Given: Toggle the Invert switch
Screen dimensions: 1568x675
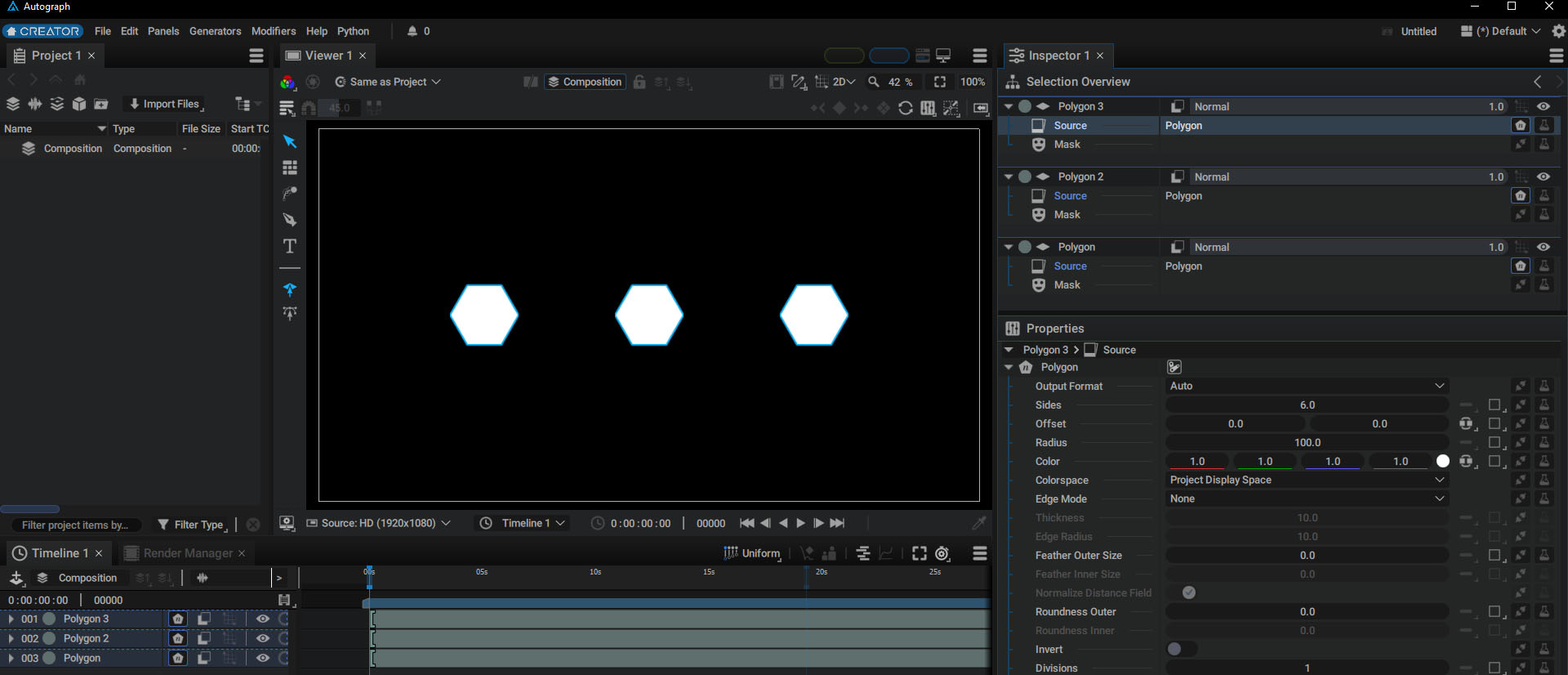Looking at the screenshot, I should [1182, 649].
